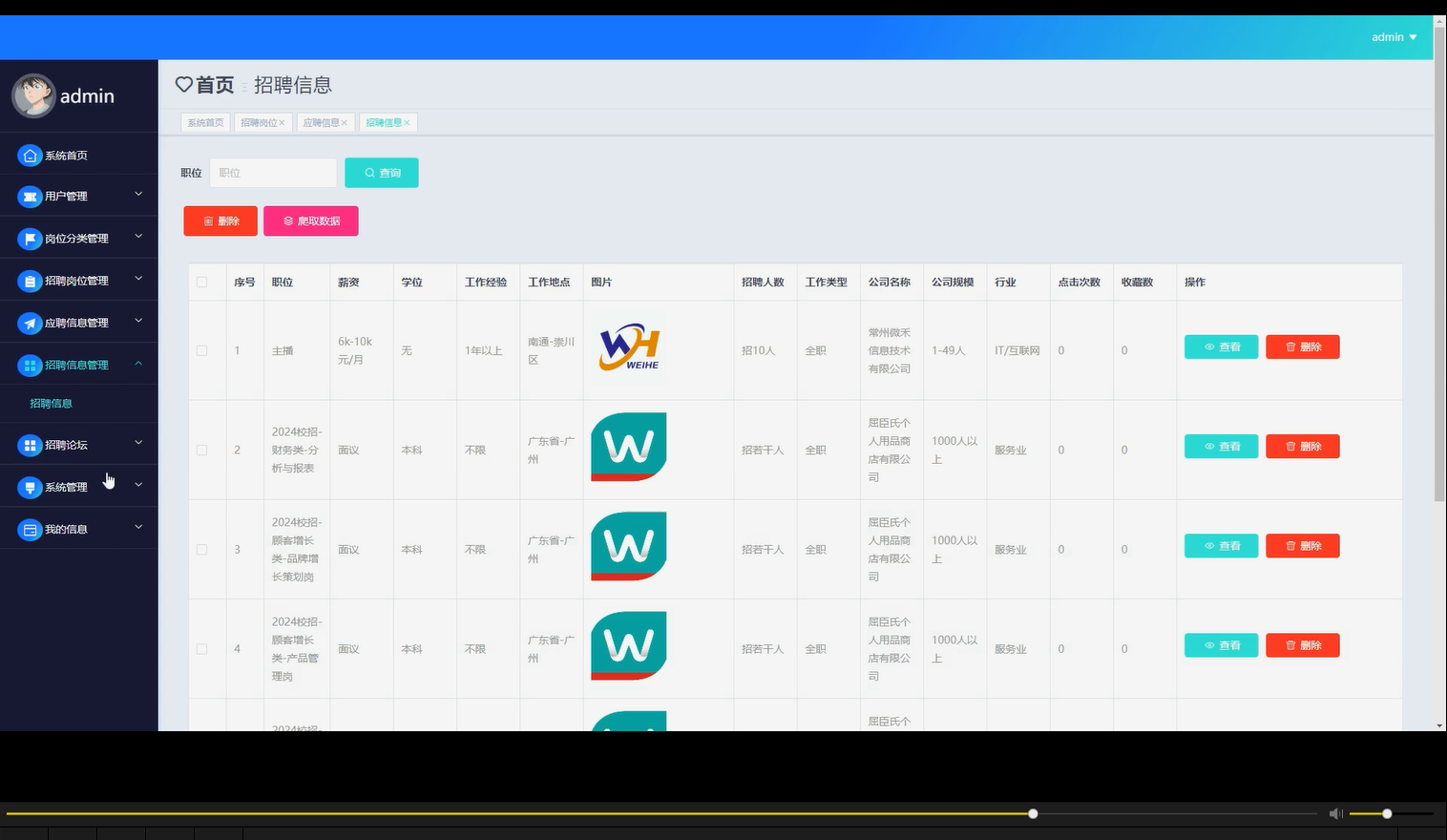Click the 职位 search input field

pos(273,173)
